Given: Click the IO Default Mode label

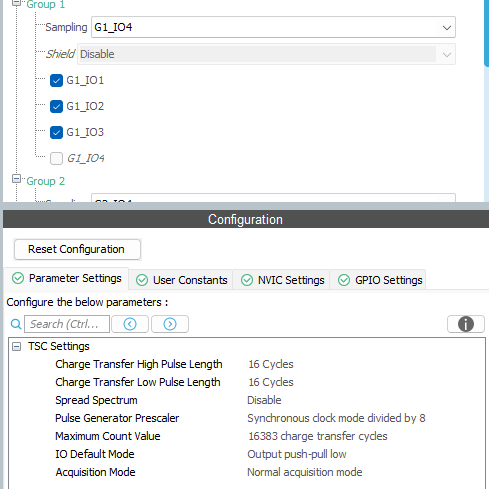Looking at the screenshot, I should click(95, 454).
